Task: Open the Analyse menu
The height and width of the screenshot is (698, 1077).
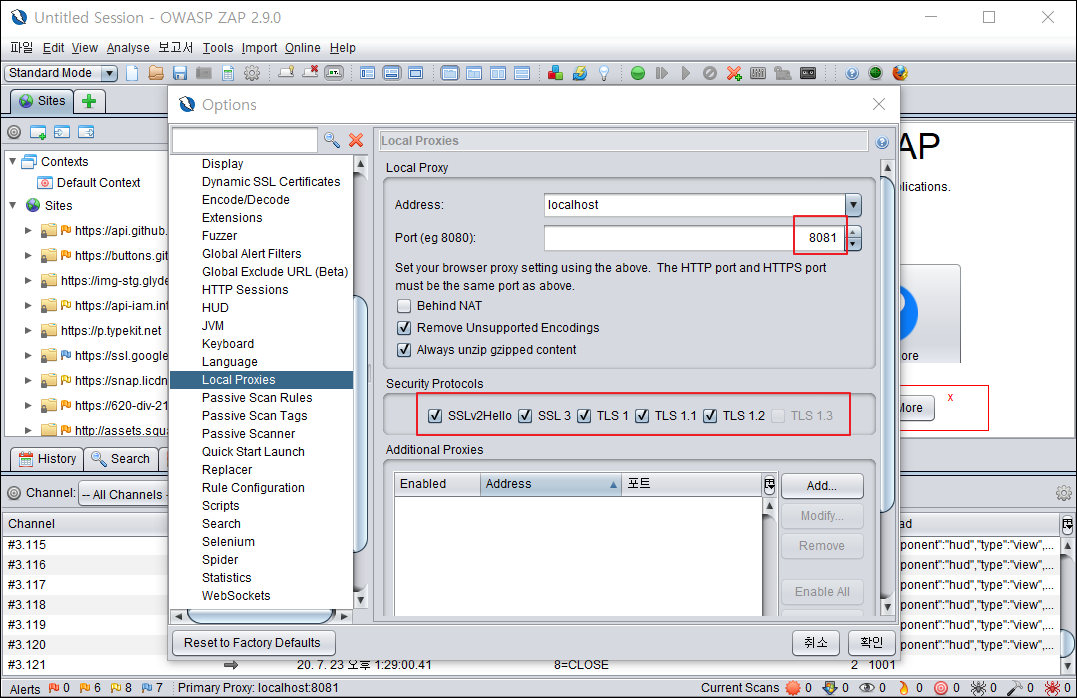Action: (x=128, y=47)
